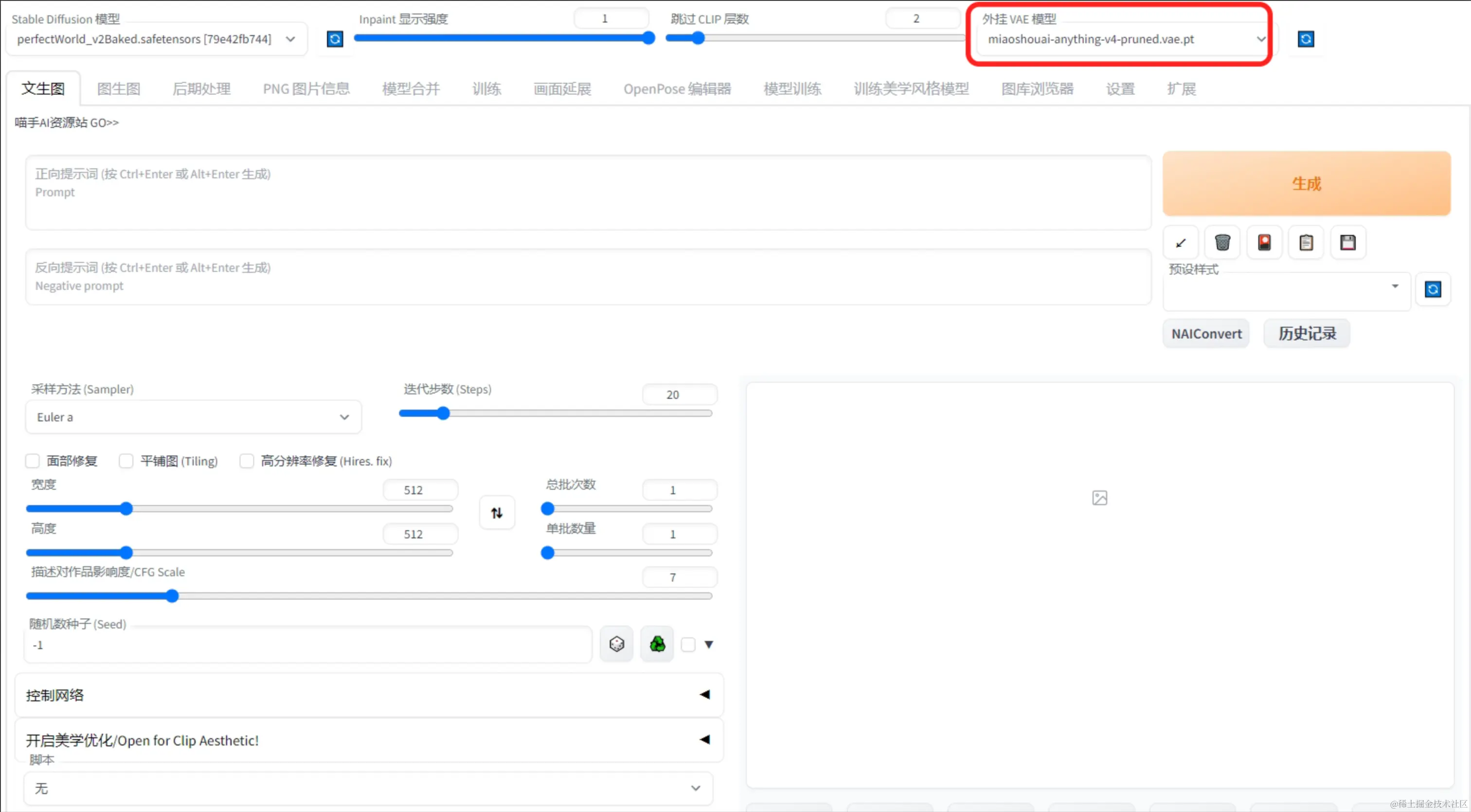
Task: Click the CLIP skip number field showing 2
Action: pos(923,18)
